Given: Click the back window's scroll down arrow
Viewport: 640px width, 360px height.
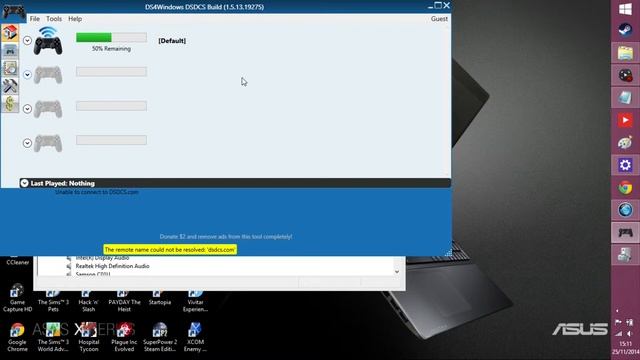Looking at the screenshot, I should 397,272.
